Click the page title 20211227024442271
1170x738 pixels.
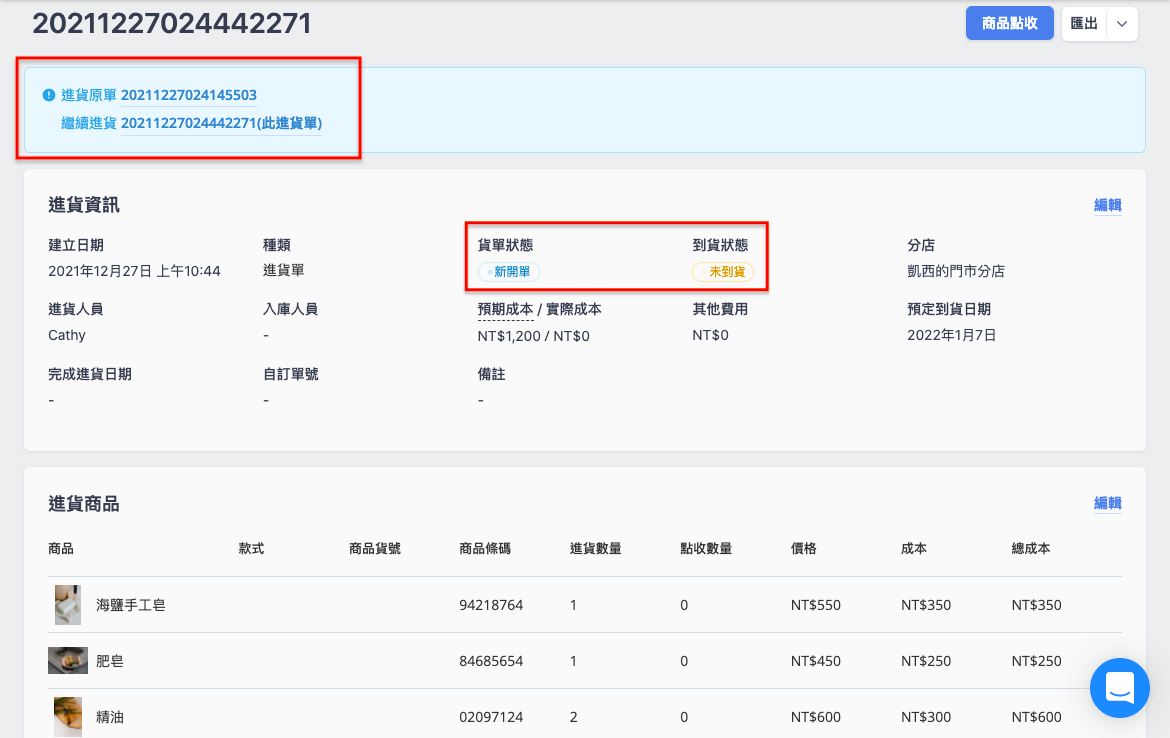point(172,23)
